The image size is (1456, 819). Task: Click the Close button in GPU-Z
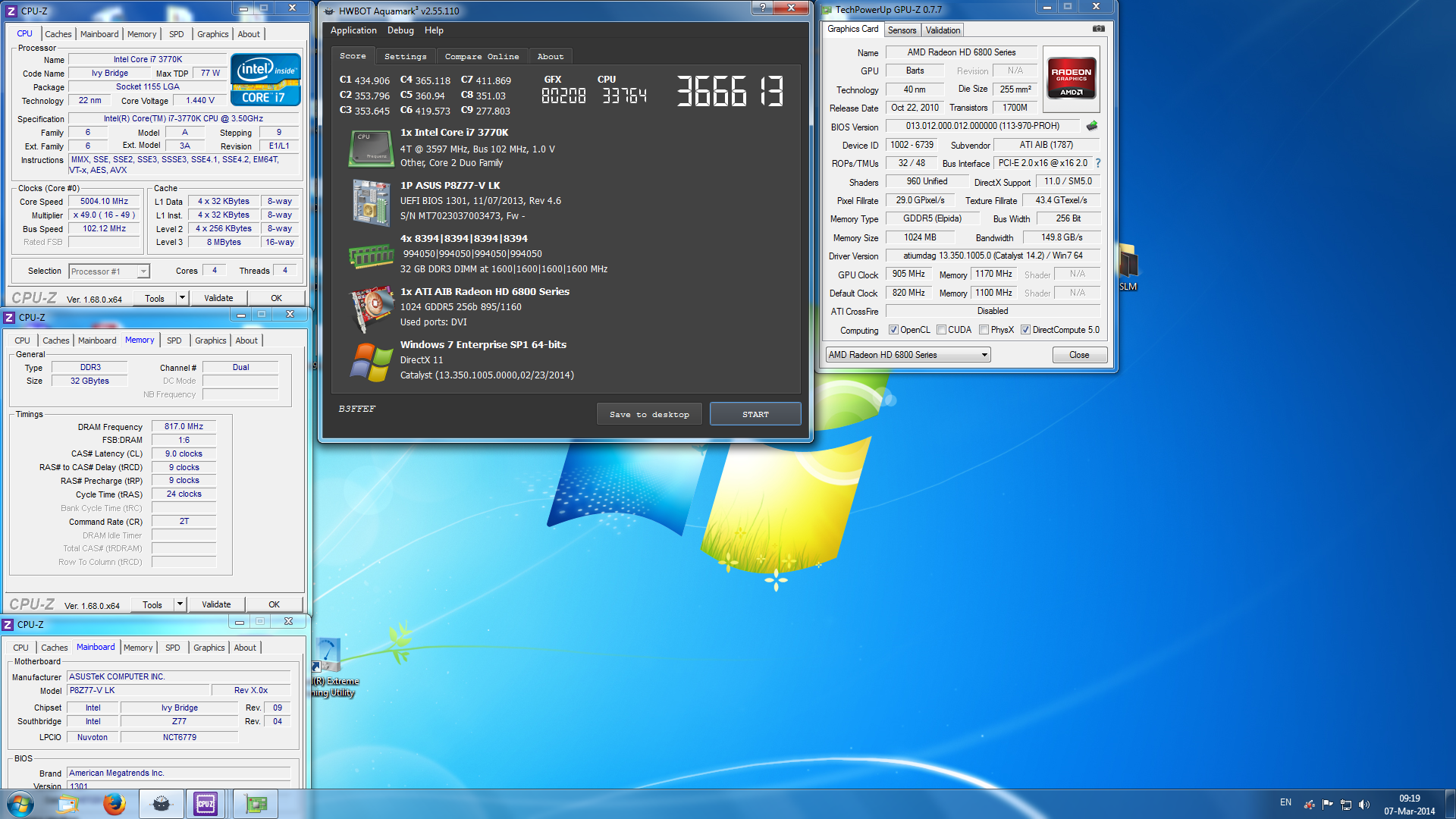pyautogui.click(x=1079, y=355)
